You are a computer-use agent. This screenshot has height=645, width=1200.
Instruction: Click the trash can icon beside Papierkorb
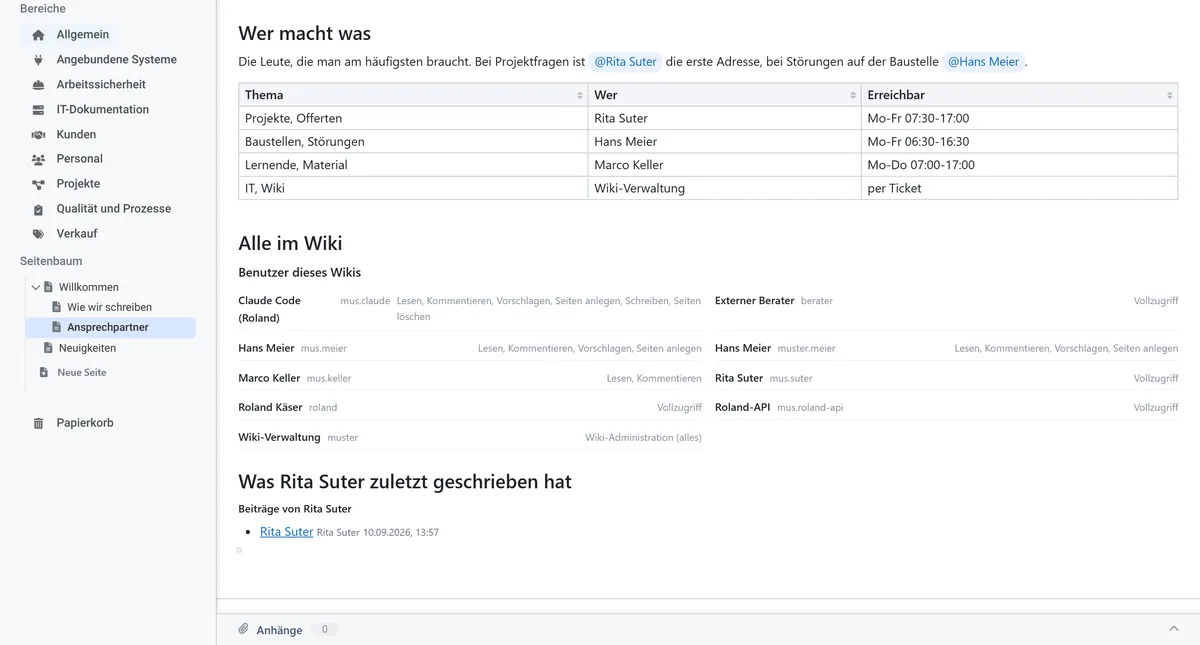38,423
